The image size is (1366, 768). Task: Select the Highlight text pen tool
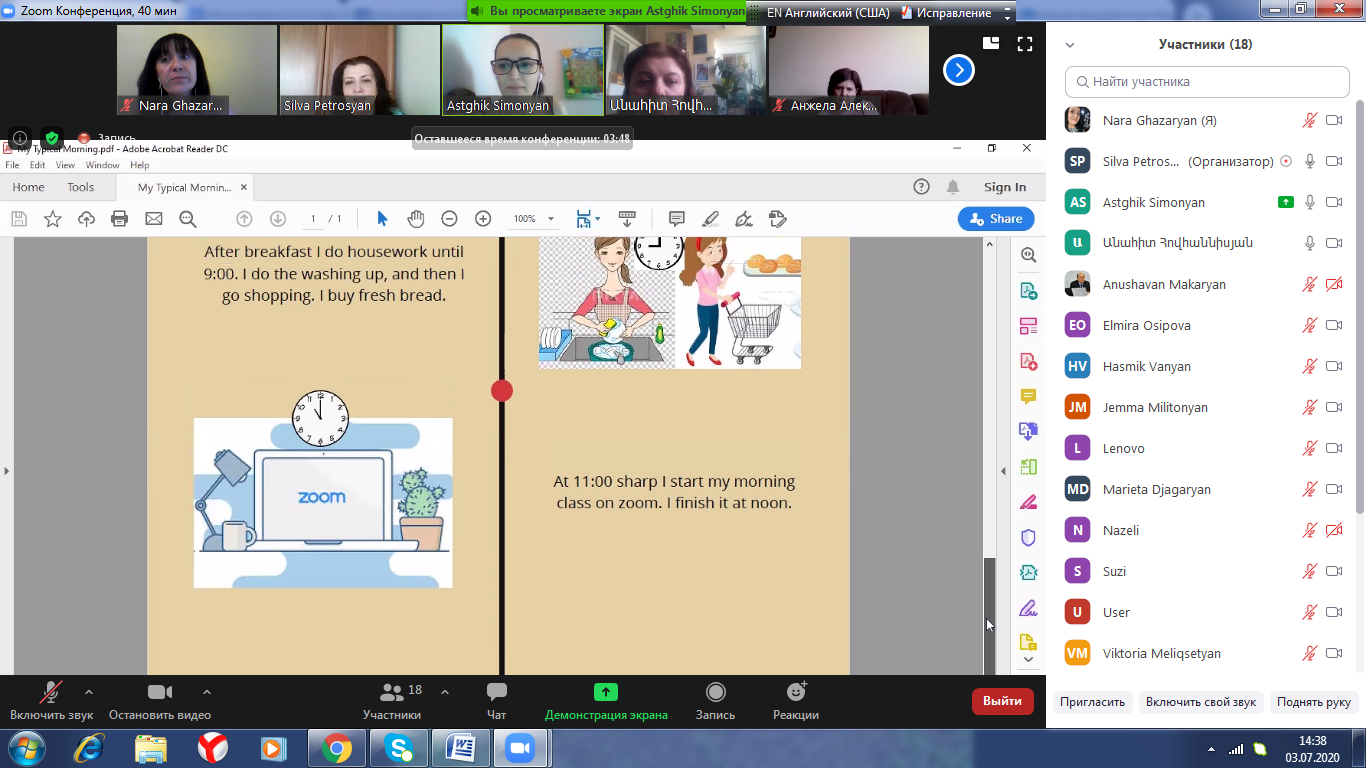coord(710,219)
